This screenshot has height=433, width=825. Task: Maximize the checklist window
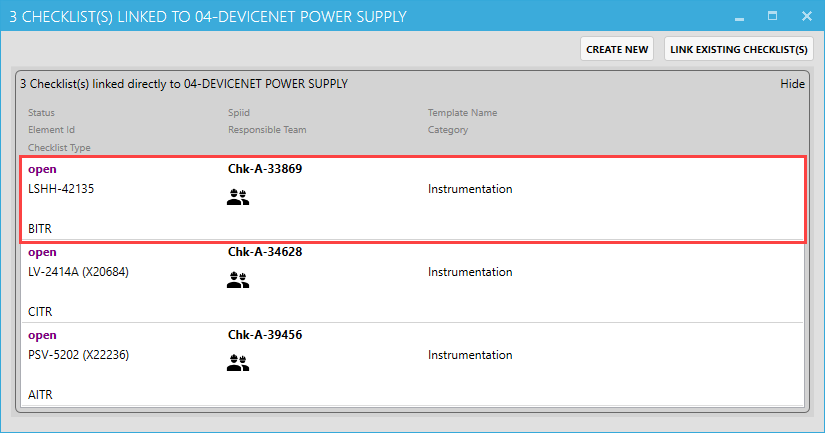click(772, 16)
